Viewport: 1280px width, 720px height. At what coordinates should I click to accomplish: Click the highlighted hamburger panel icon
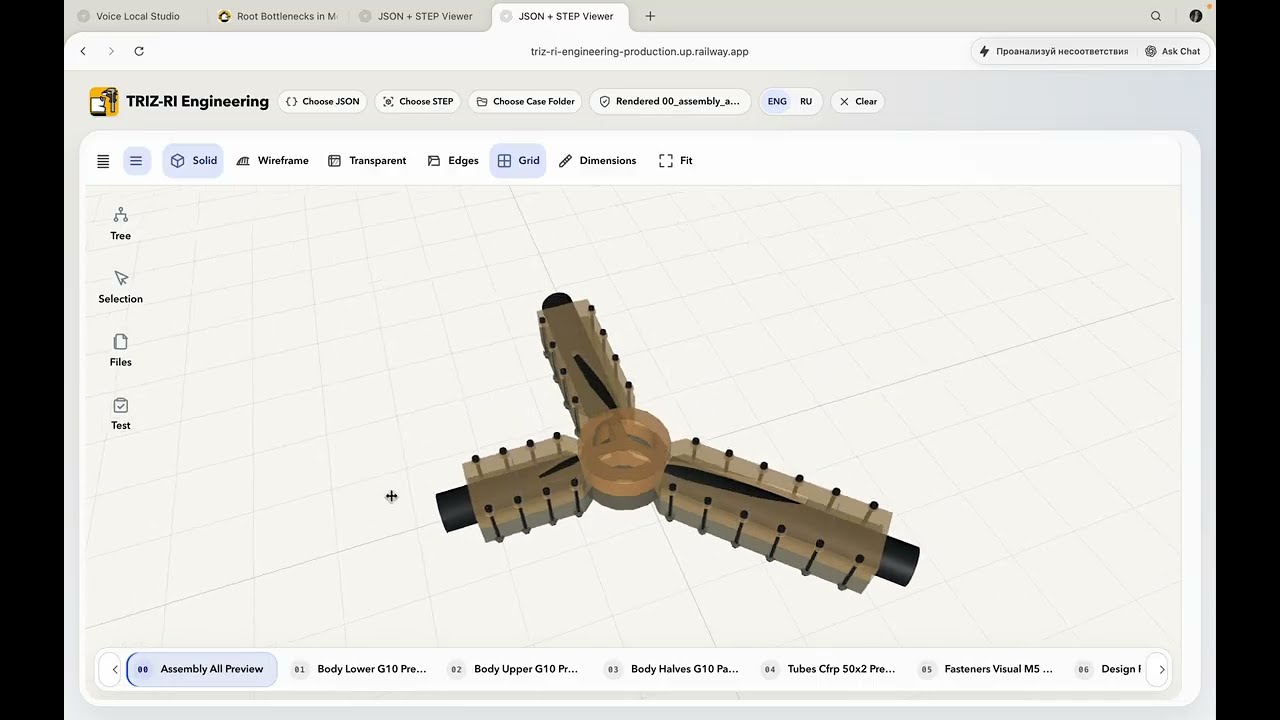point(136,160)
